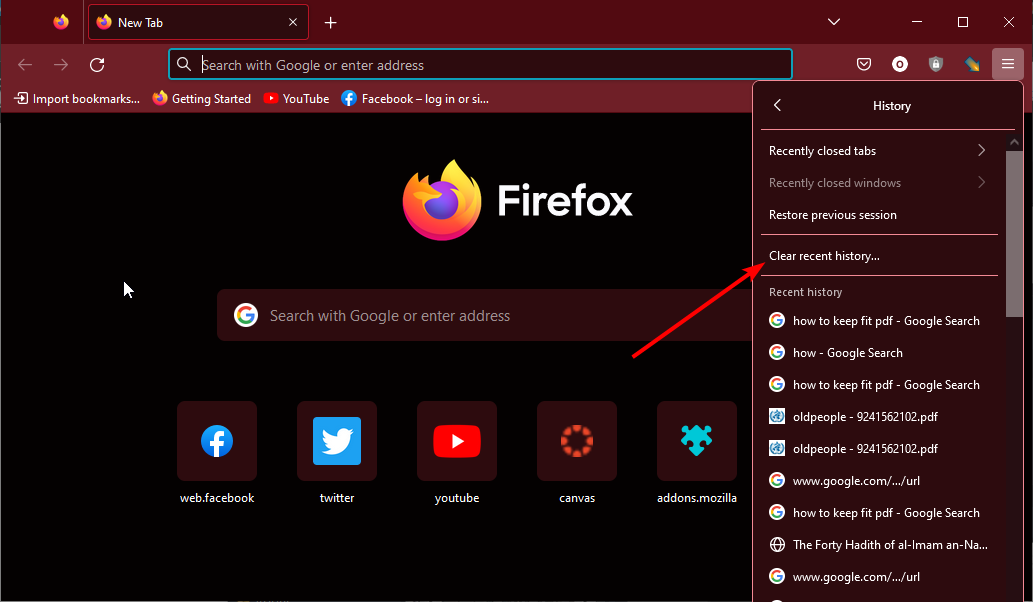Select Restore previous session
Screen dimensions: 1033x602
tap(879, 215)
